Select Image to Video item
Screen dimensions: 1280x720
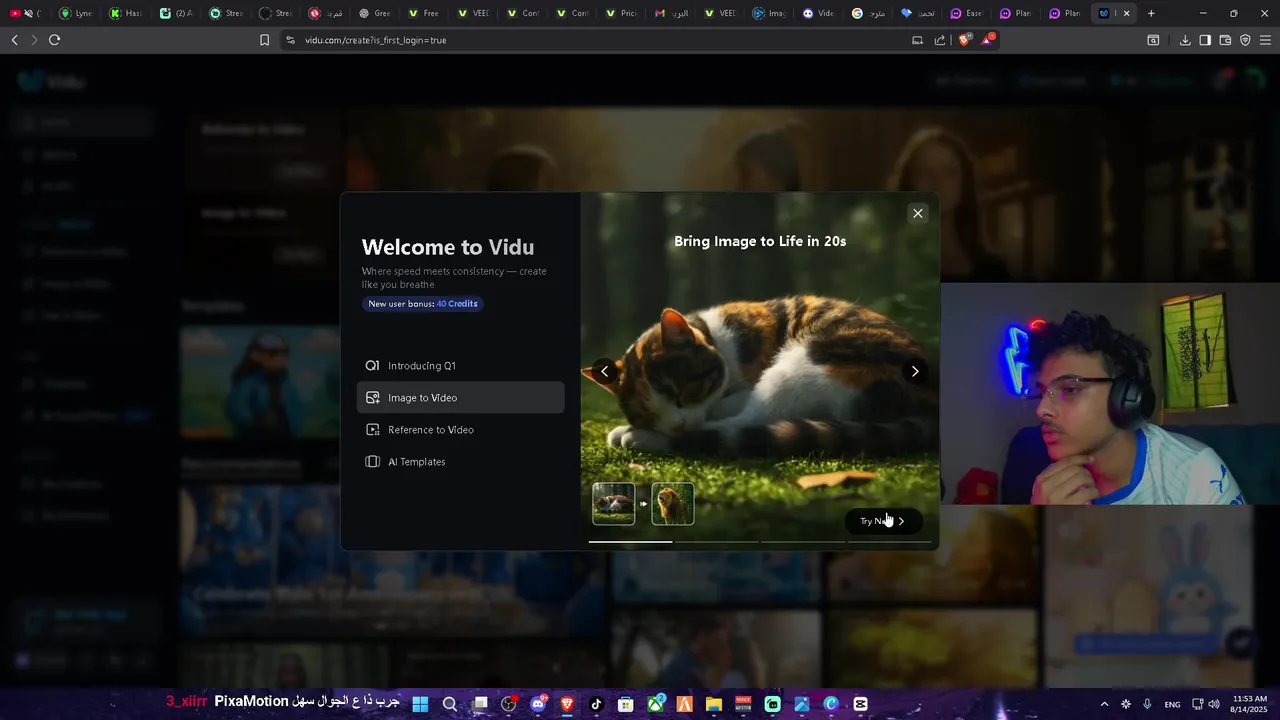pos(460,398)
